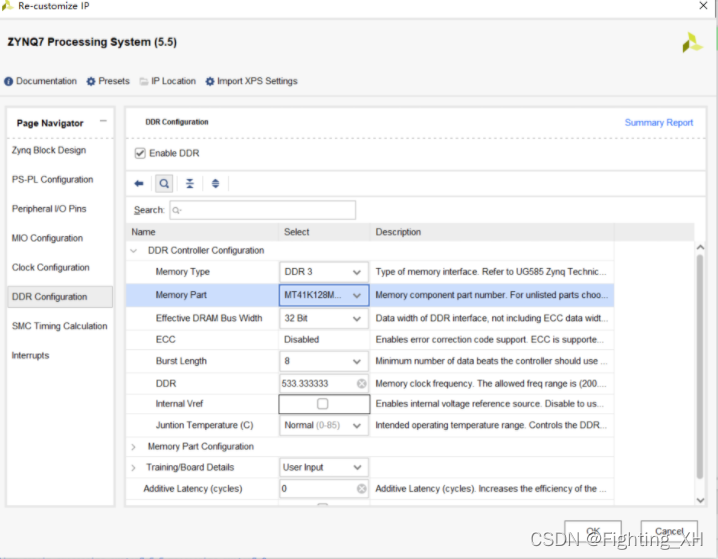Click Import XPS Settings gear icon
Viewport: 718px width, 559px height.
click(210, 81)
